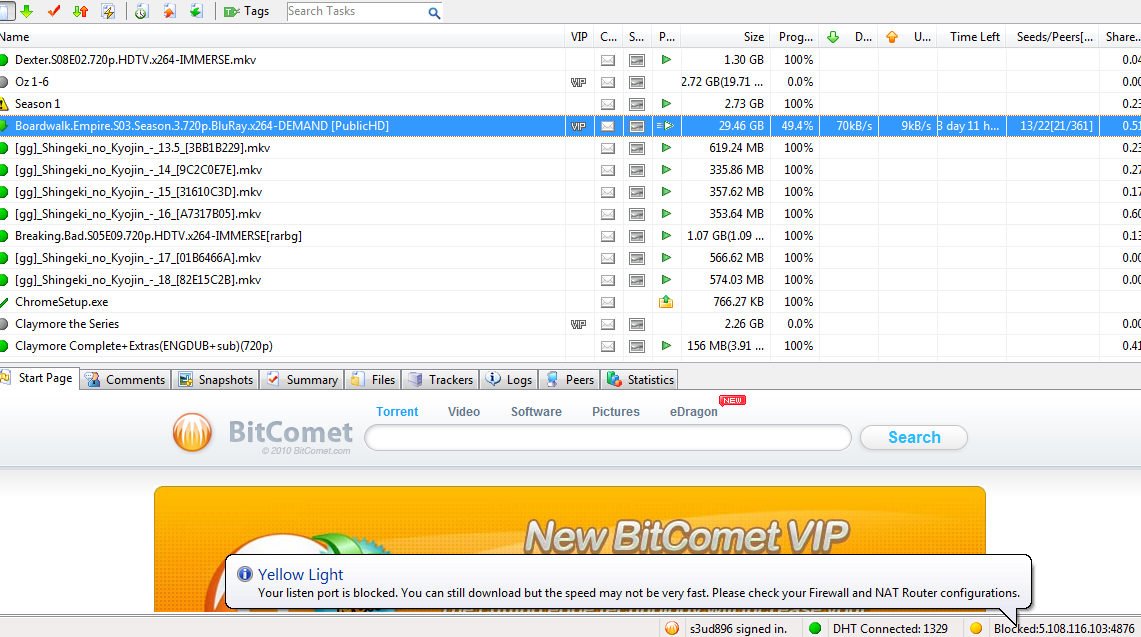Sort by the Seeds/Peers column header
The height and width of the screenshot is (637, 1141).
(x=1054, y=36)
